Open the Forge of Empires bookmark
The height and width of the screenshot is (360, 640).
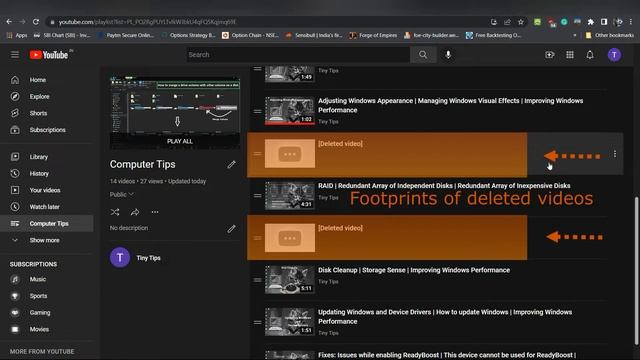point(373,36)
